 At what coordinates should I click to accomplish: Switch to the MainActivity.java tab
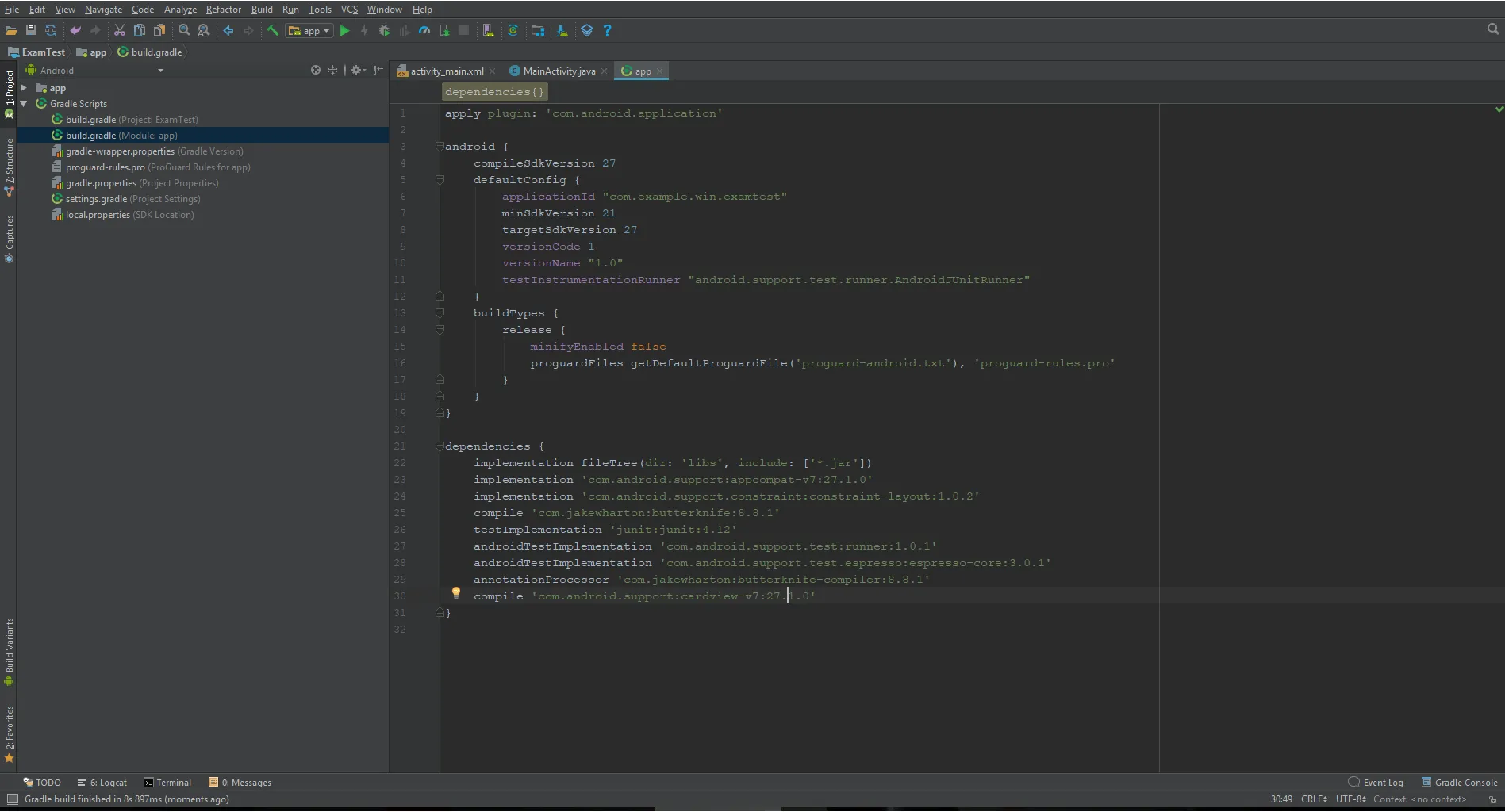pos(559,71)
